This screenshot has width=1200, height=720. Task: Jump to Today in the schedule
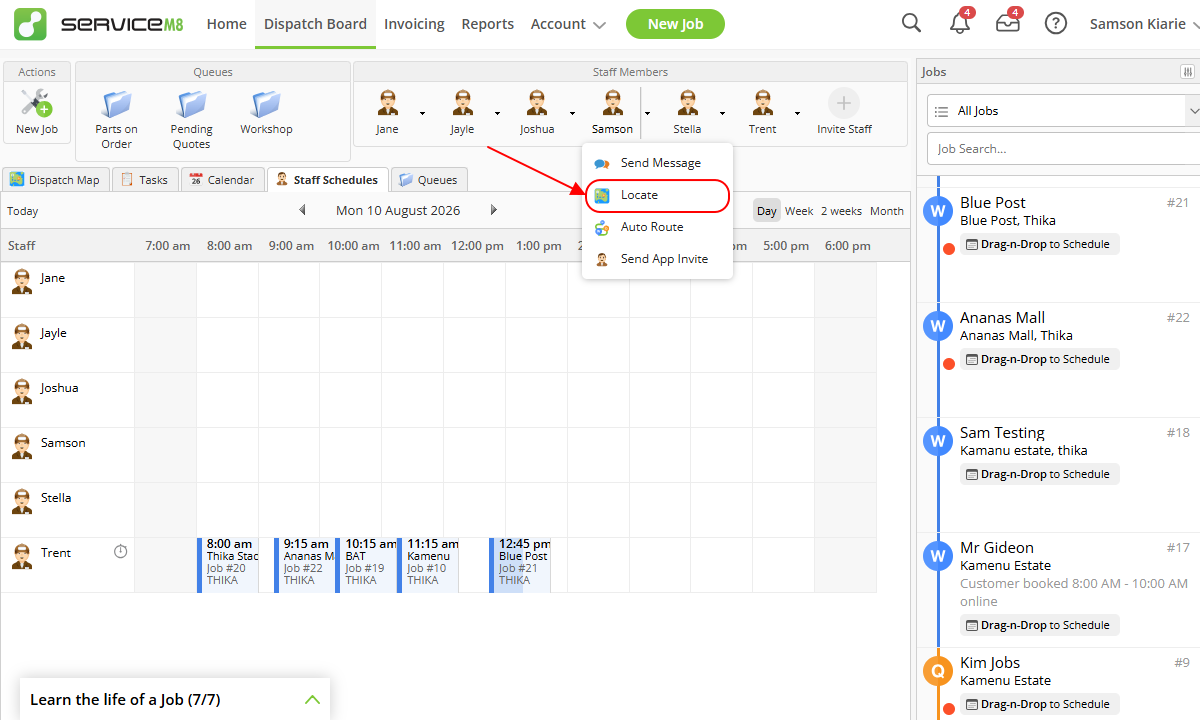[x=23, y=211]
